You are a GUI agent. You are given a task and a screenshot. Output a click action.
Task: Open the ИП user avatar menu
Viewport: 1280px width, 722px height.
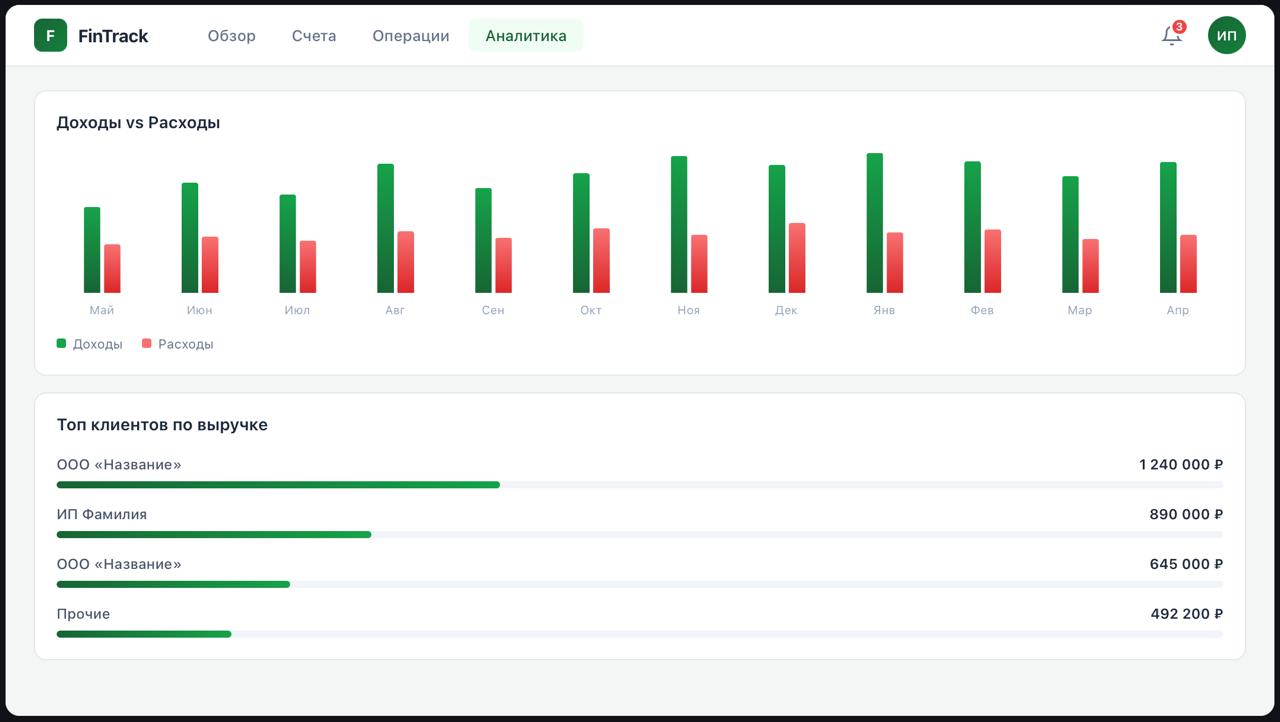pos(1227,36)
